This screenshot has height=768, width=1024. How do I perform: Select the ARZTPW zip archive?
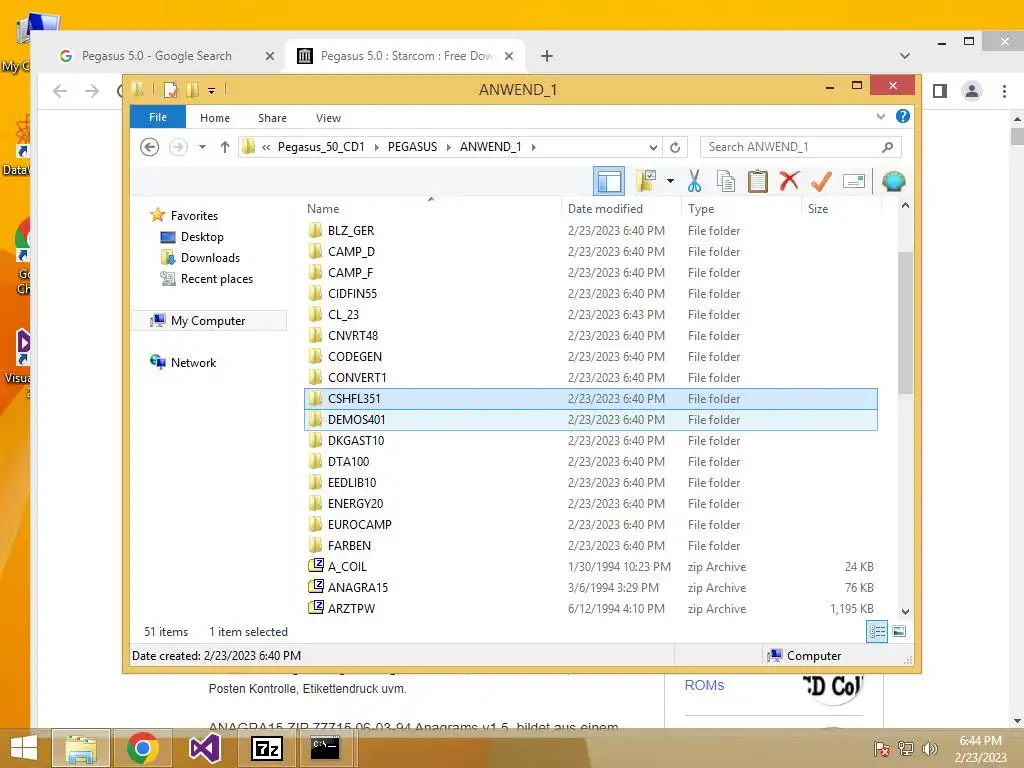(591, 608)
